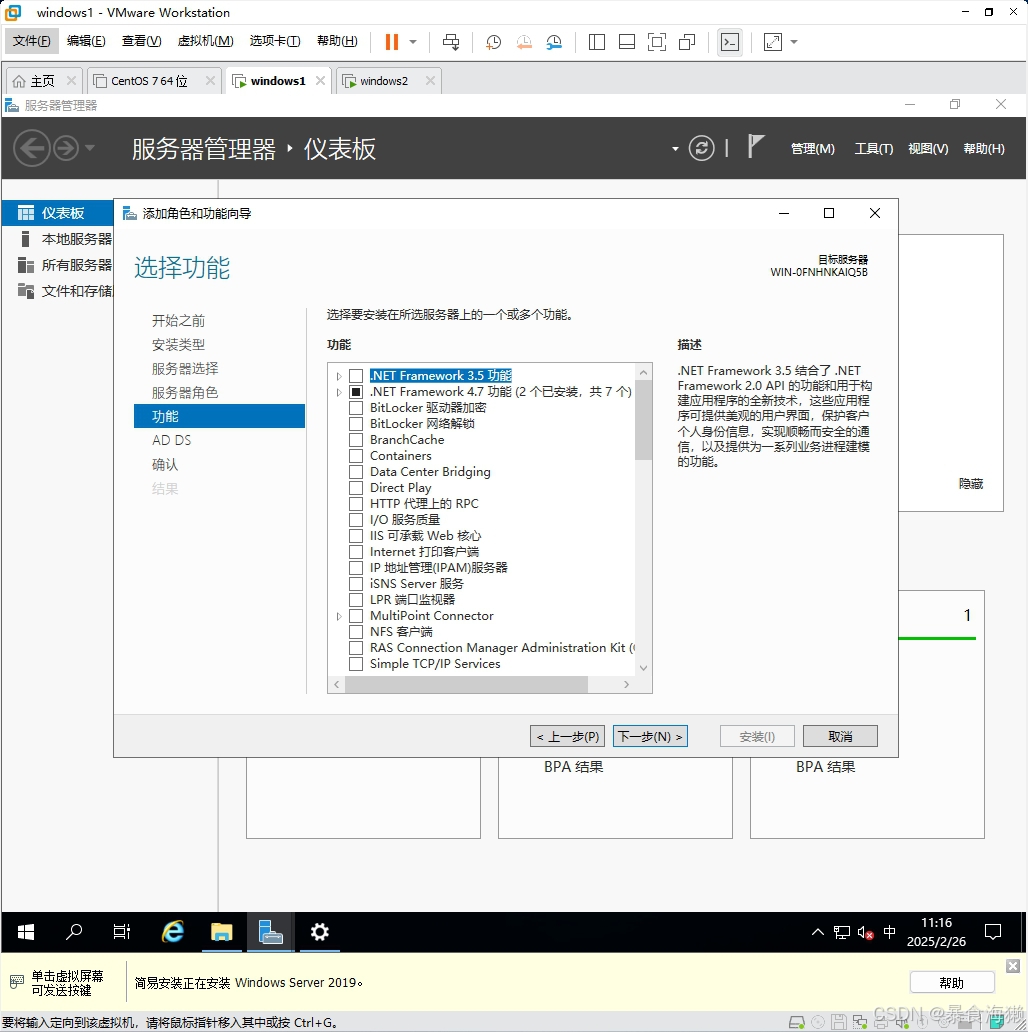This screenshot has height=1032, width=1028.
Task: Open Settings gear on taskbar
Action: click(x=320, y=932)
